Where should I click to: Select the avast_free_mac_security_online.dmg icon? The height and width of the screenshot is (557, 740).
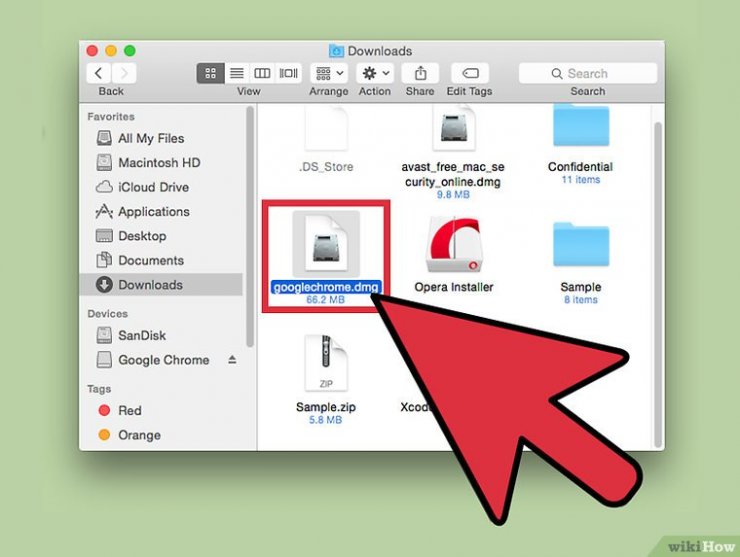453,127
